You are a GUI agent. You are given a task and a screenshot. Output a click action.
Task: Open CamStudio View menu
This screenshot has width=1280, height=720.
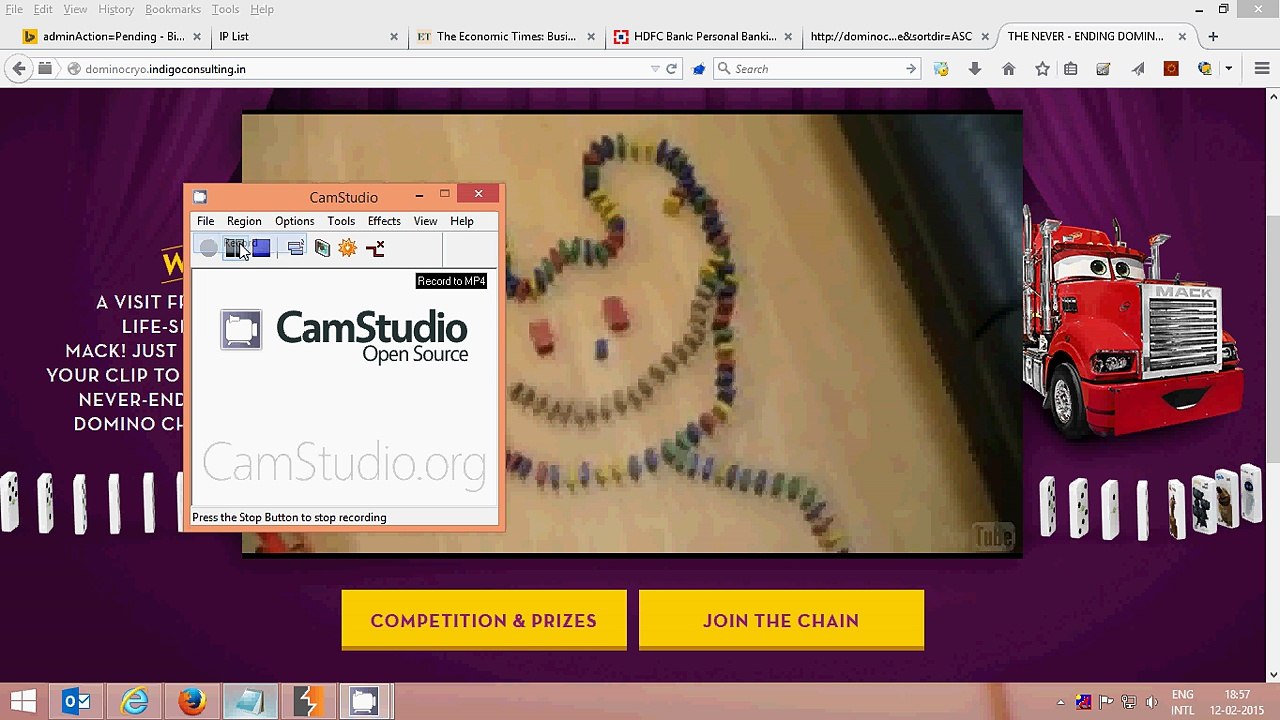[425, 221]
